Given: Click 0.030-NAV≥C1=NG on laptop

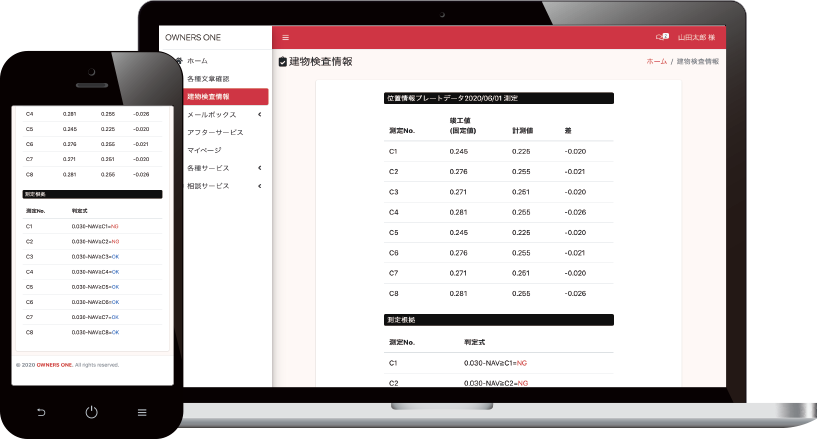Looking at the screenshot, I should click(x=496, y=363).
